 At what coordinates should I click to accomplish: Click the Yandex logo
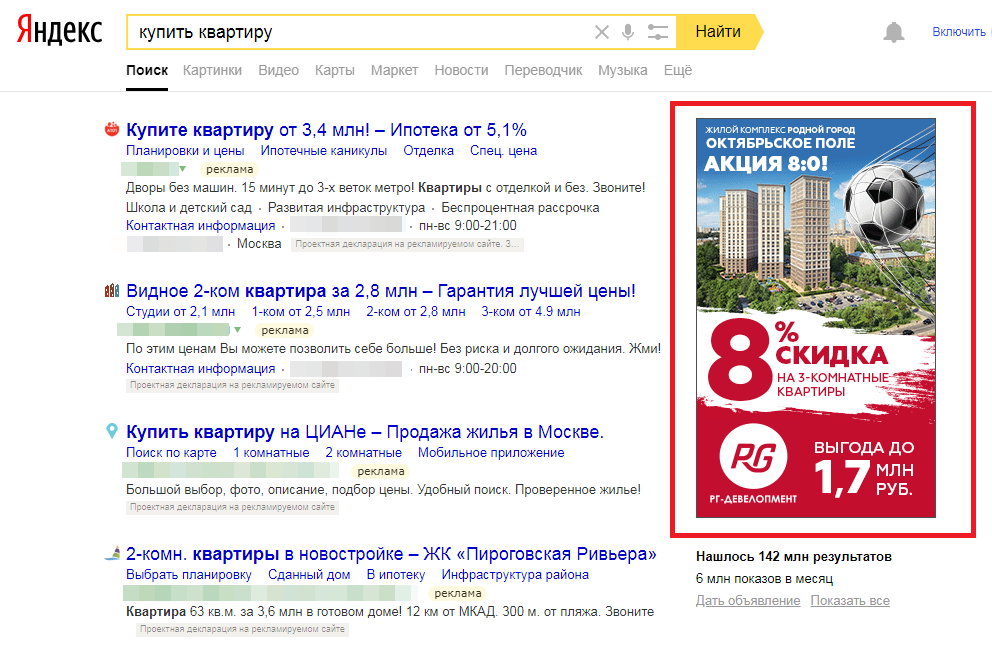pos(59,30)
